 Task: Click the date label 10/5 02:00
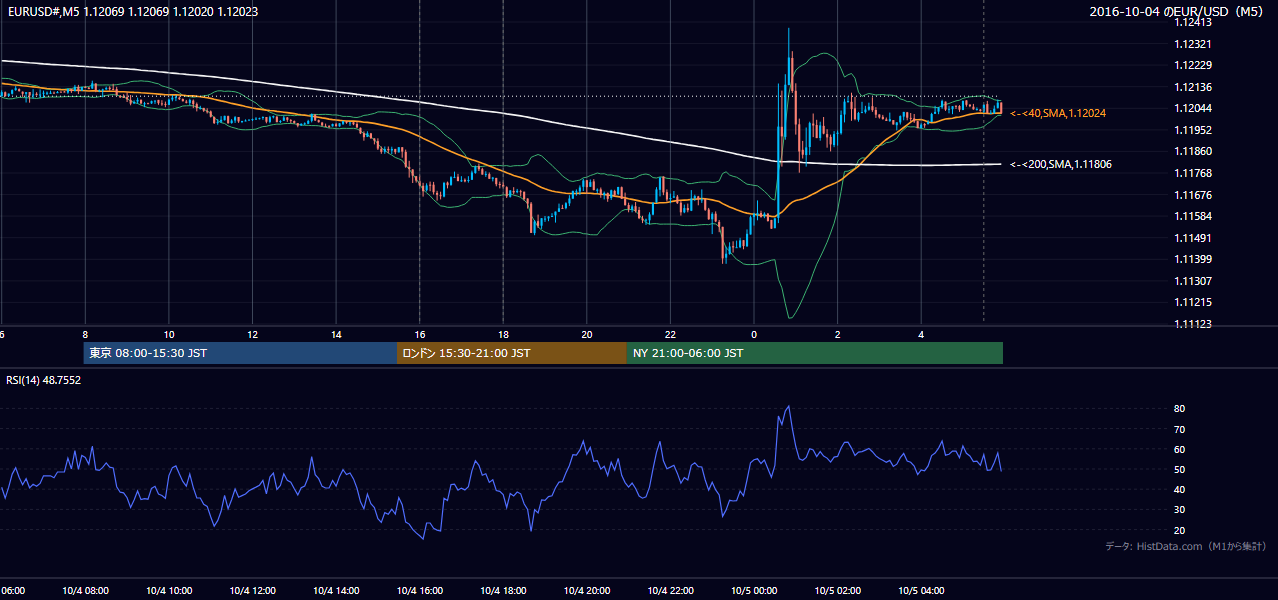pos(838,591)
